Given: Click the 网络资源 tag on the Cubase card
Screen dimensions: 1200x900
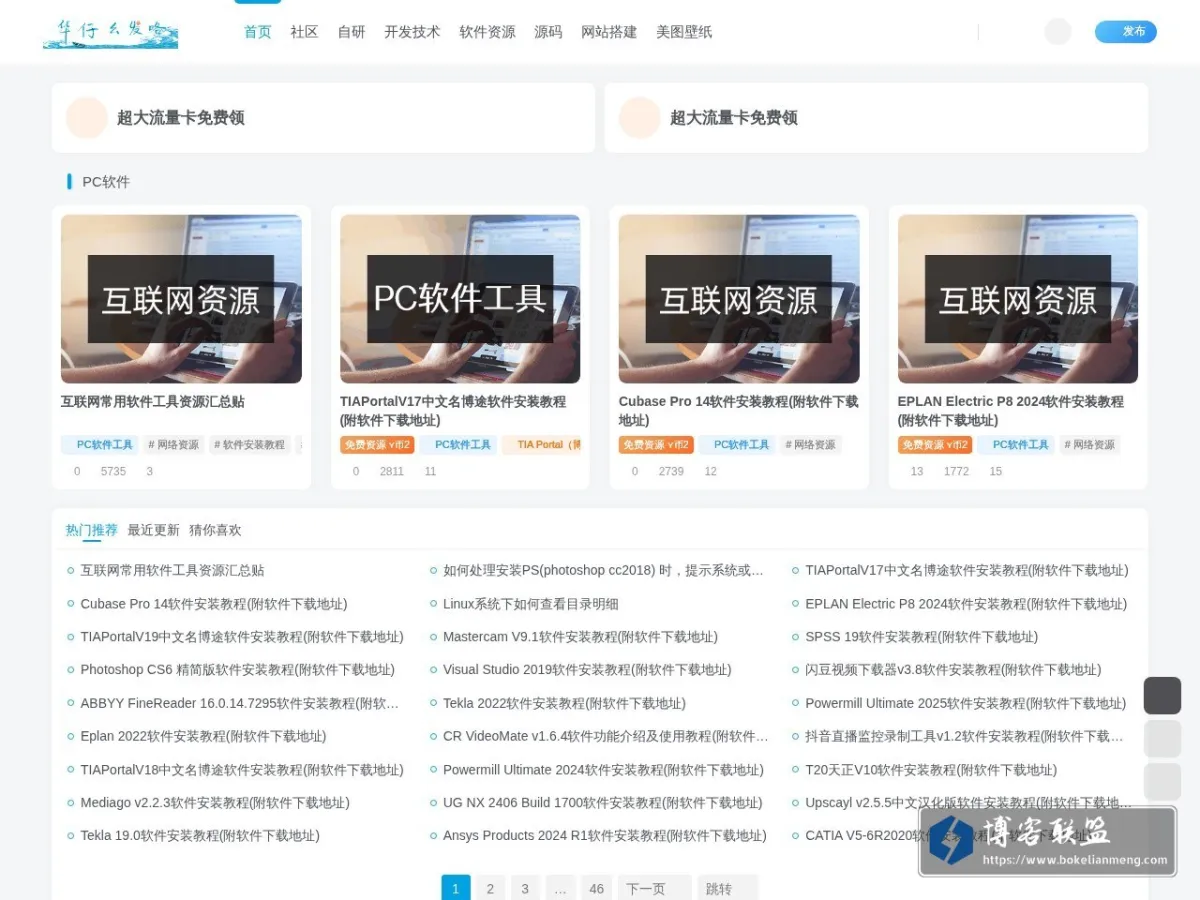Looking at the screenshot, I should [810, 445].
